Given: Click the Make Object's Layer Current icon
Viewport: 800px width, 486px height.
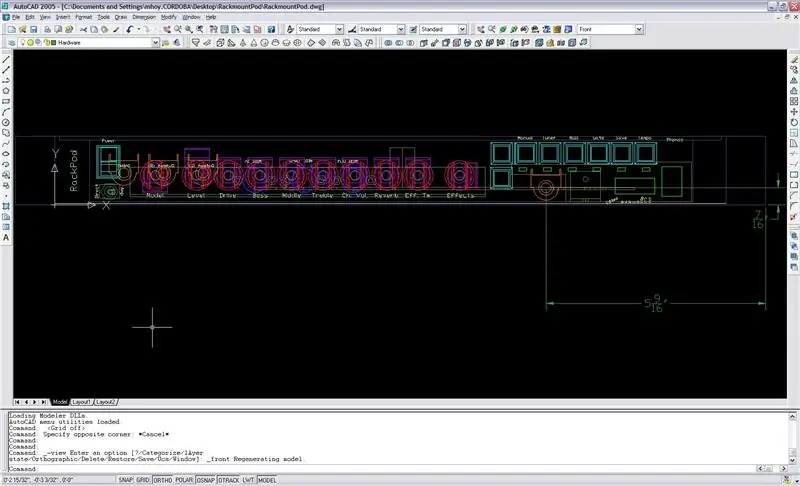Looking at the screenshot, I should (x=165, y=43).
